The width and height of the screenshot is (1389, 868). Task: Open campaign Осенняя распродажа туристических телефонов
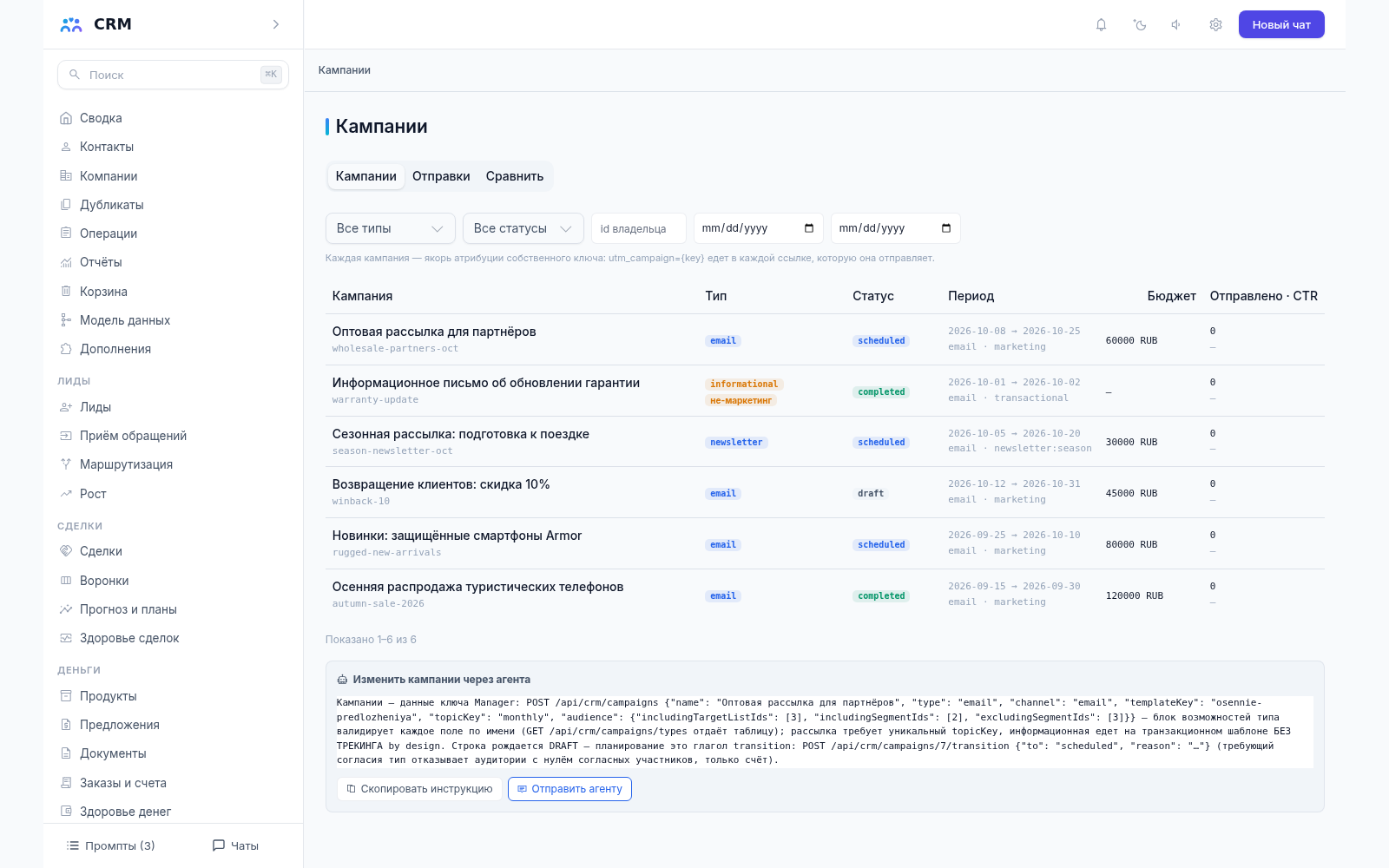477,587
